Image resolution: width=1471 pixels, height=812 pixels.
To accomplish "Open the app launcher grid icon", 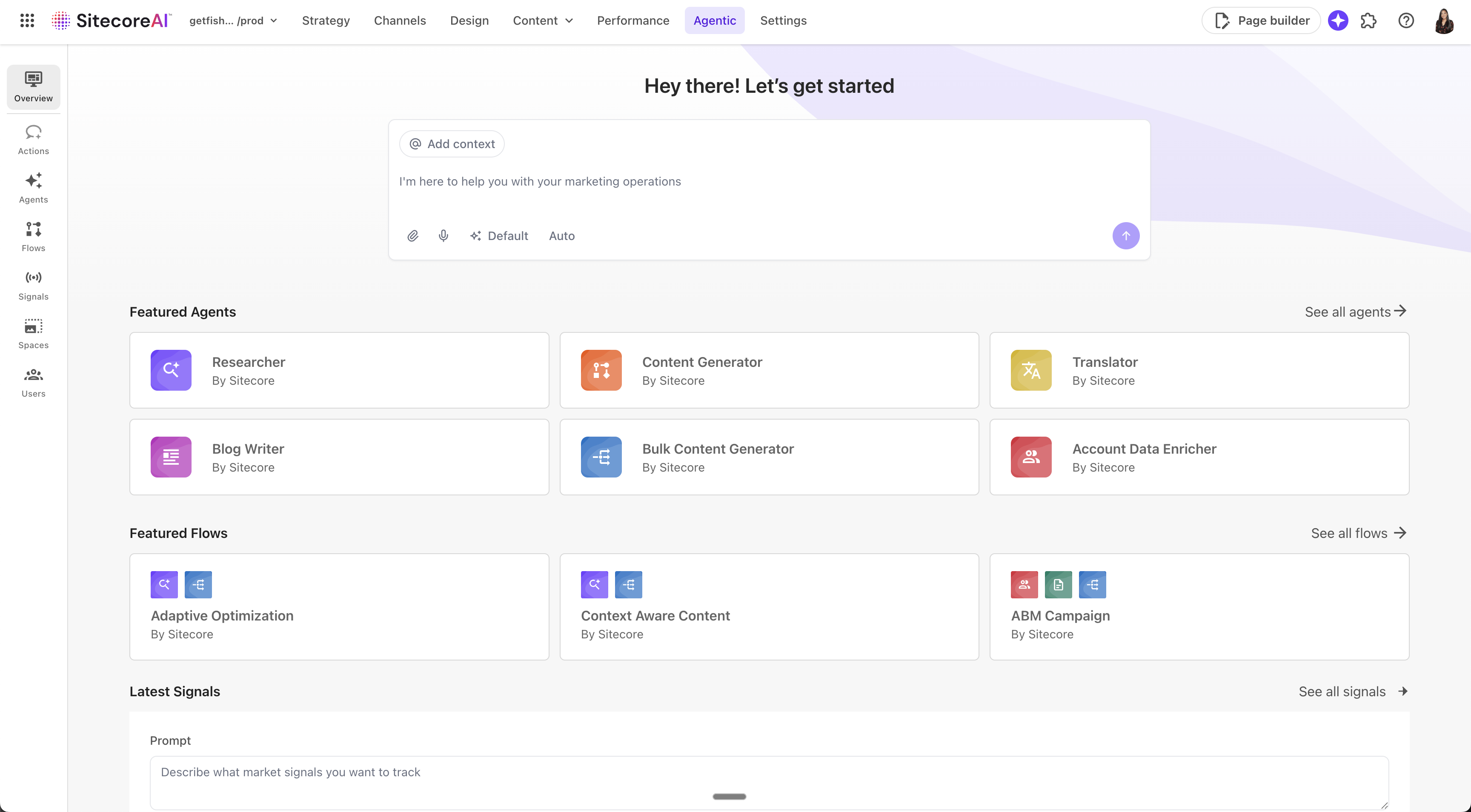I will click(27, 20).
